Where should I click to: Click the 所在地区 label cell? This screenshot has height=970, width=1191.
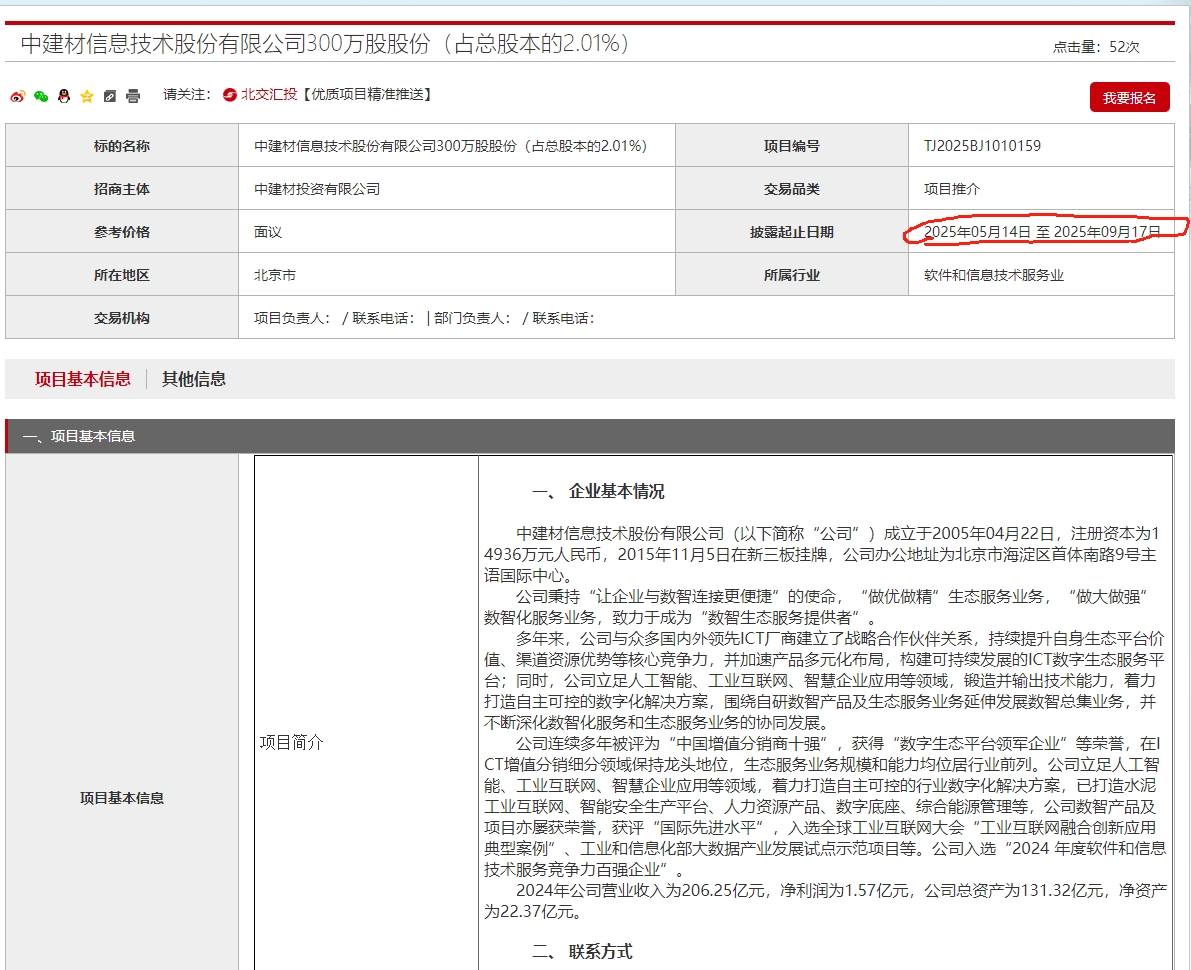coord(122,275)
